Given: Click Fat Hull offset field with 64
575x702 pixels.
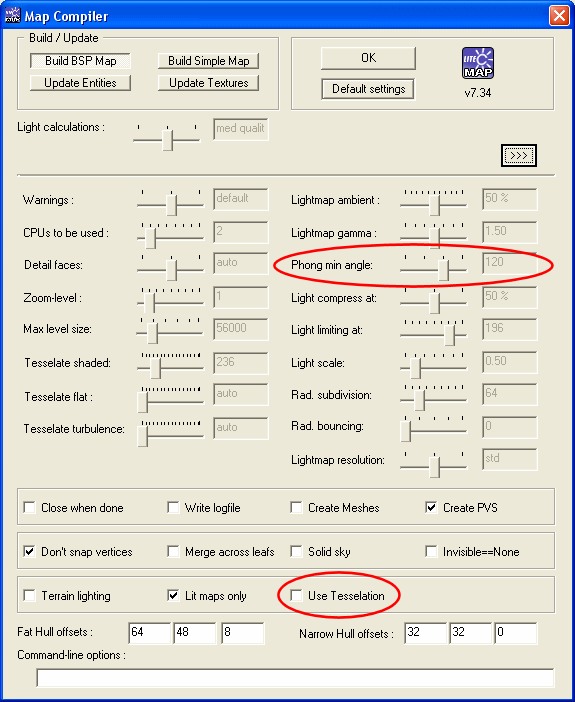Looking at the screenshot, I should click(150, 633).
